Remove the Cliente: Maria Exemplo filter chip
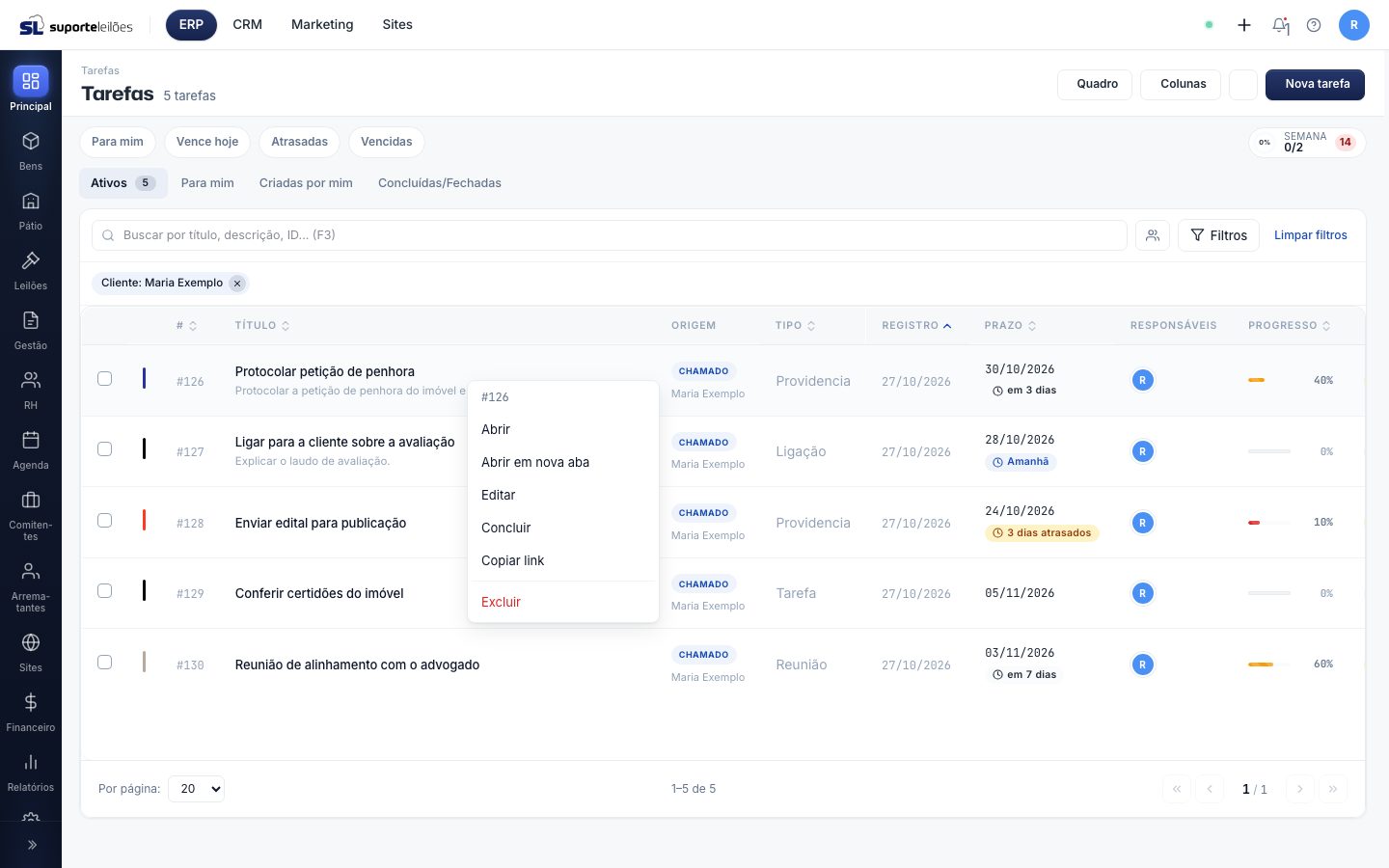This screenshot has height=868, width=1389. 237,284
